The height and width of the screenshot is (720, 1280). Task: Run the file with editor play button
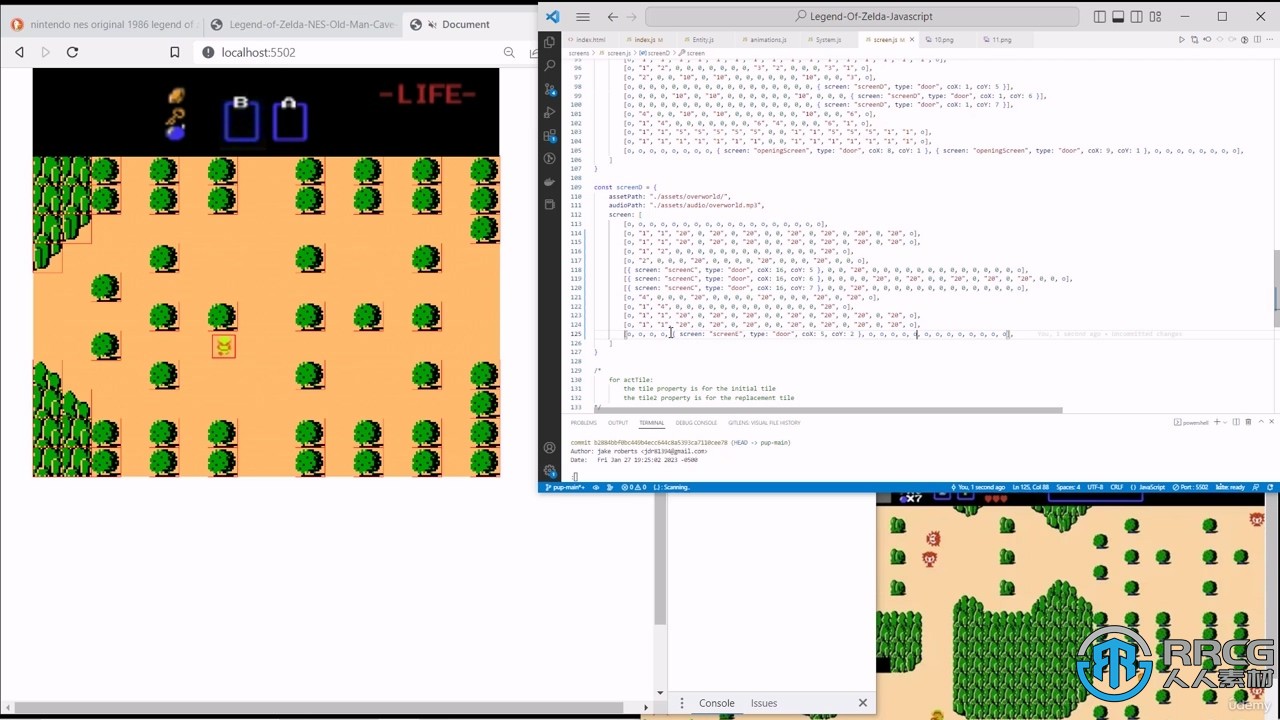[x=1182, y=39]
